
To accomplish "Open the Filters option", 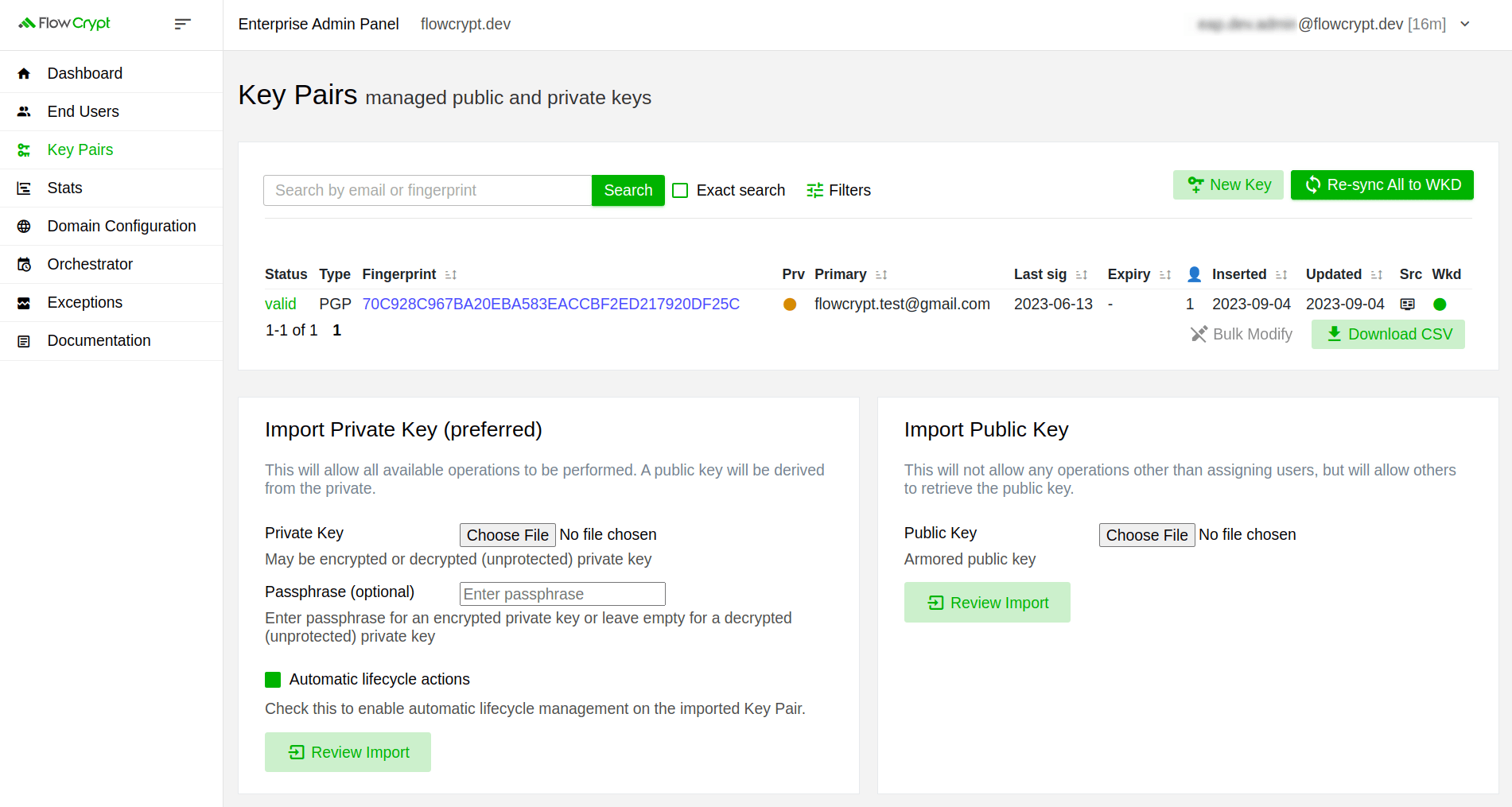I will pos(839,190).
